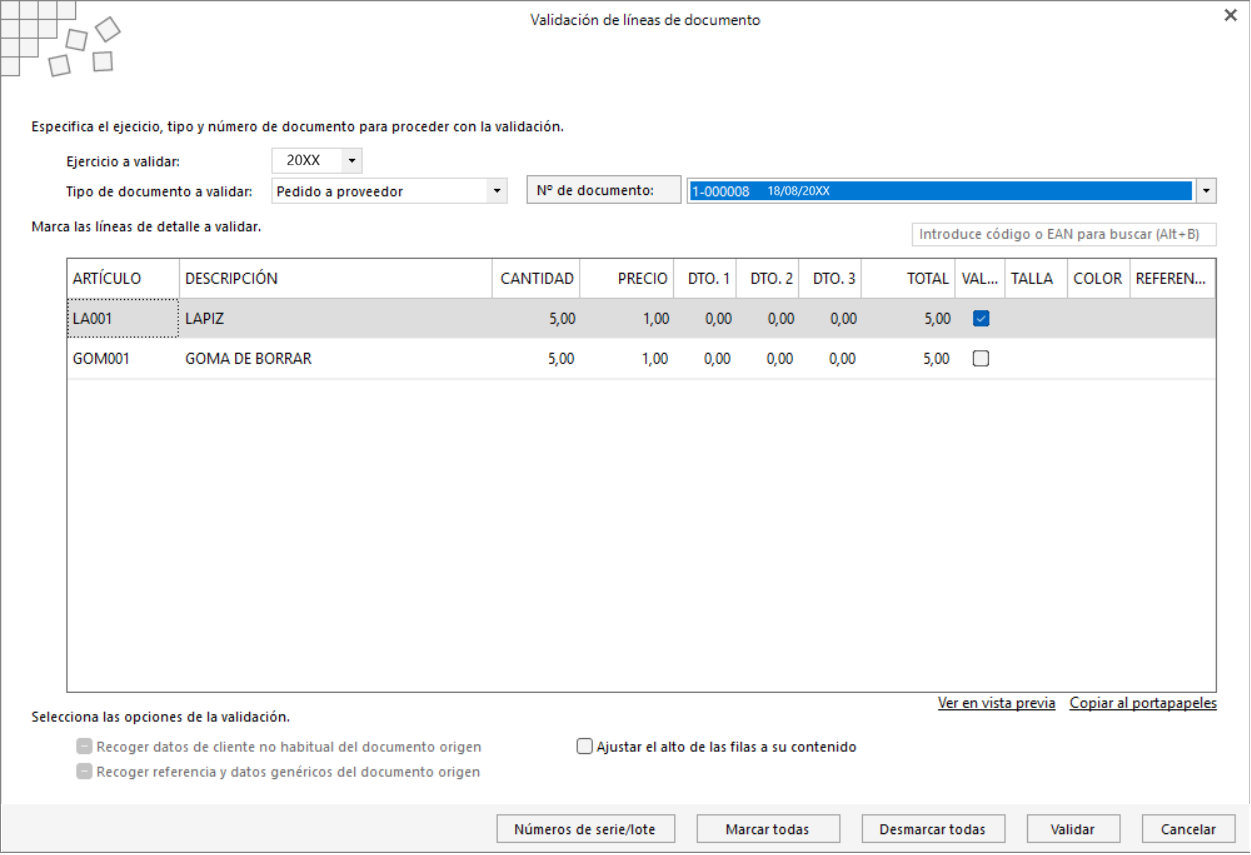This screenshot has height=855, width=1251.
Task: Click the DTO. 1 column header
Action: point(706,279)
